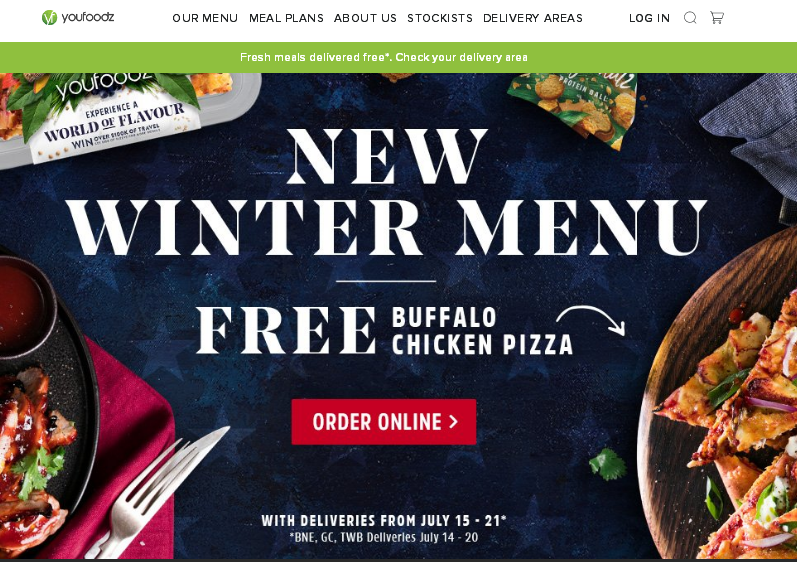Click the New Winter Menu headline

coord(386,192)
